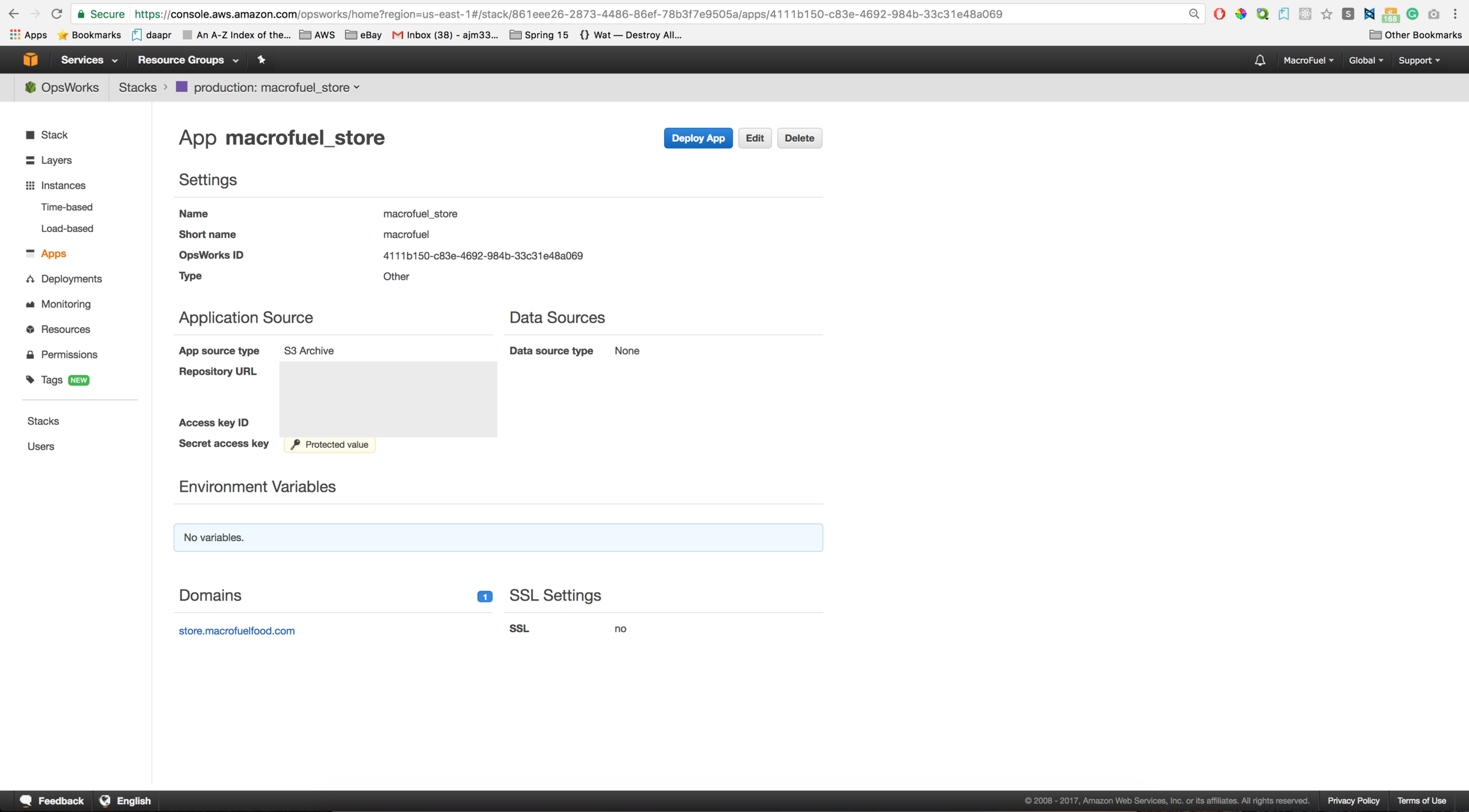The width and height of the screenshot is (1469, 812).
Task: Open the Terms of Use link
Action: (1421, 801)
